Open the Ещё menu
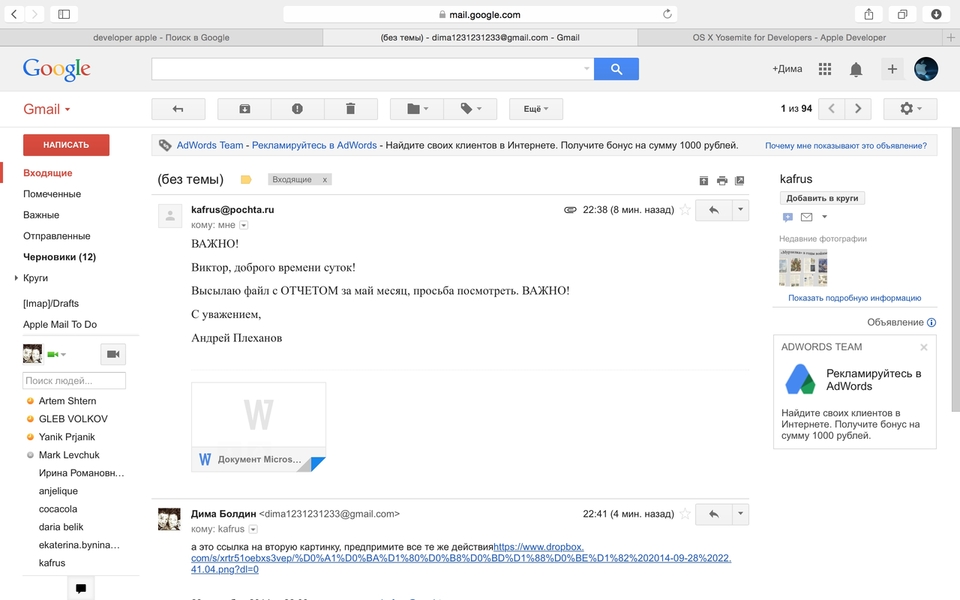Image resolution: width=960 pixels, height=600 pixels. pyautogui.click(x=536, y=109)
